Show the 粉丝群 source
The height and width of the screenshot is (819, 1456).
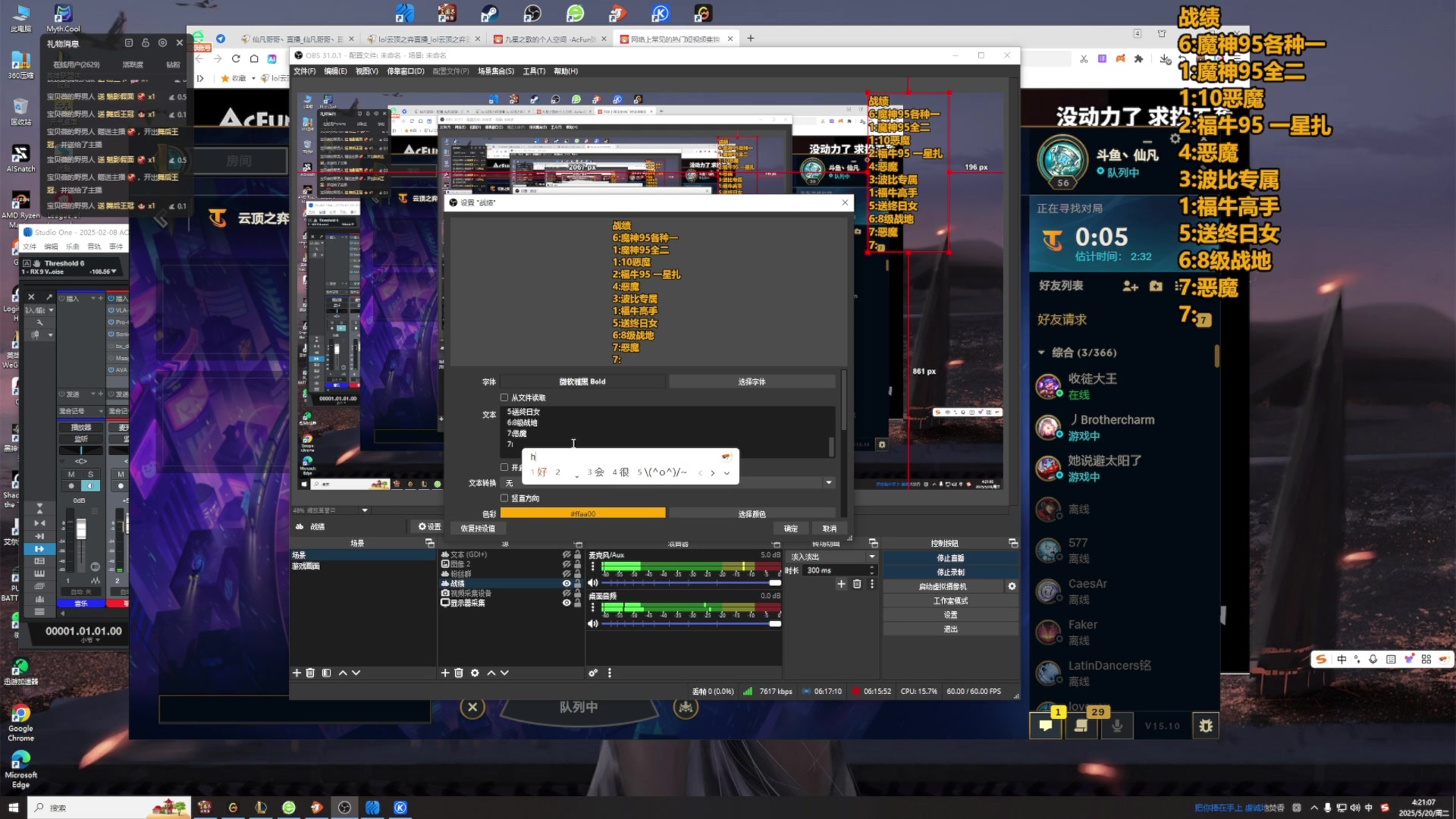(566, 574)
